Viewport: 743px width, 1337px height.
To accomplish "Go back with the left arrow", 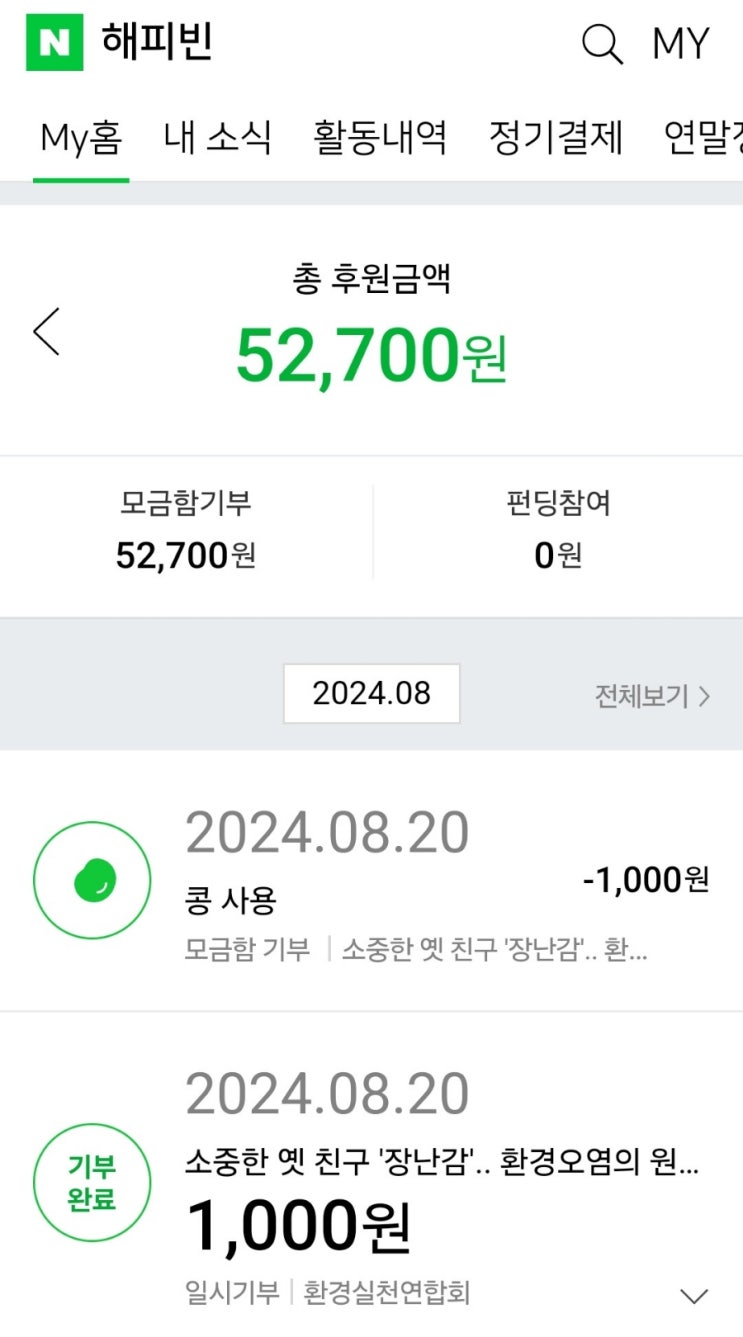I will click(x=47, y=332).
